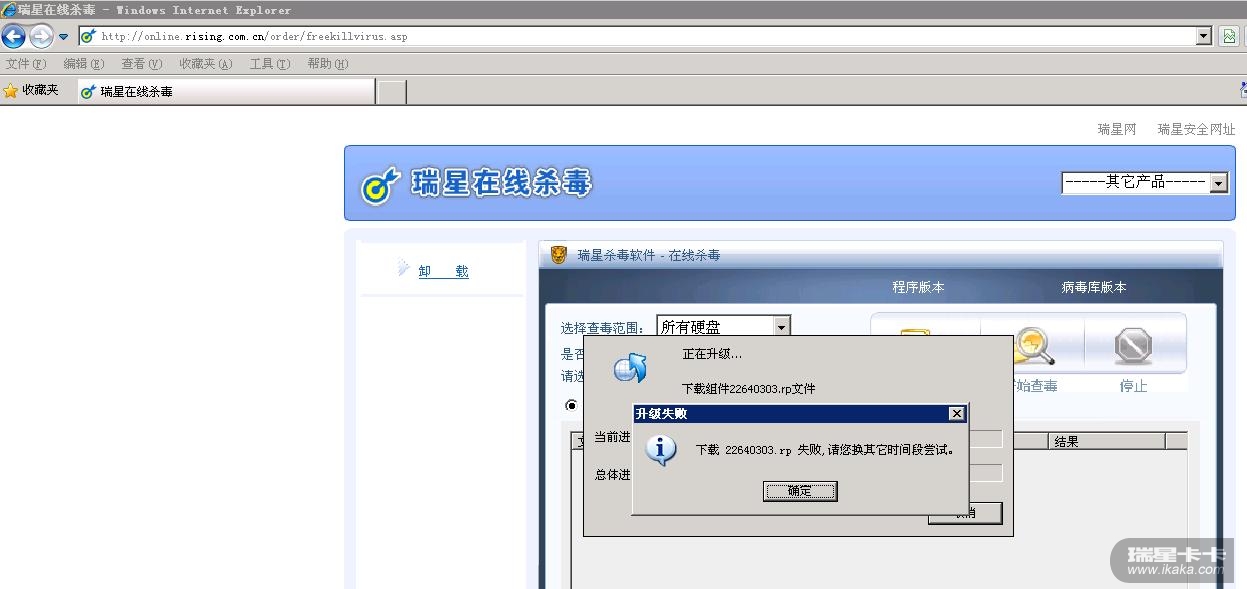Open the 收藏夹(A) menu
The width and height of the screenshot is (1247, 589).
tap(206, 64)
